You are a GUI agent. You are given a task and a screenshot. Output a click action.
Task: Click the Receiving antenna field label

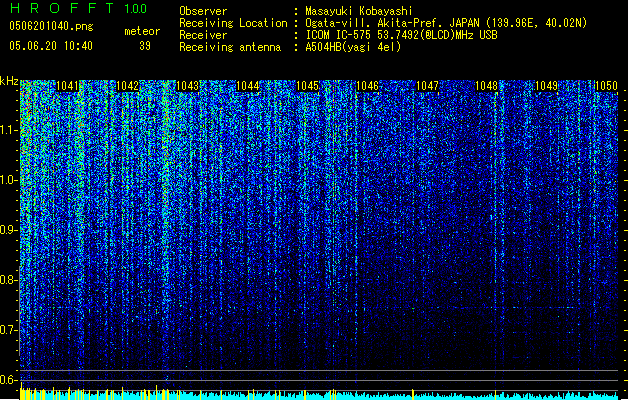pyautogui.click(x=230, y=47)
